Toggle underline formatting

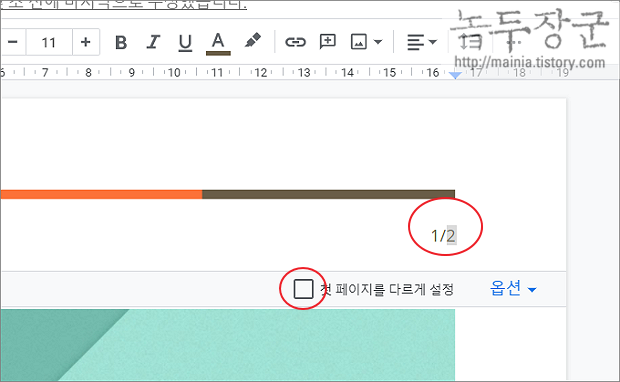[185, 42]
